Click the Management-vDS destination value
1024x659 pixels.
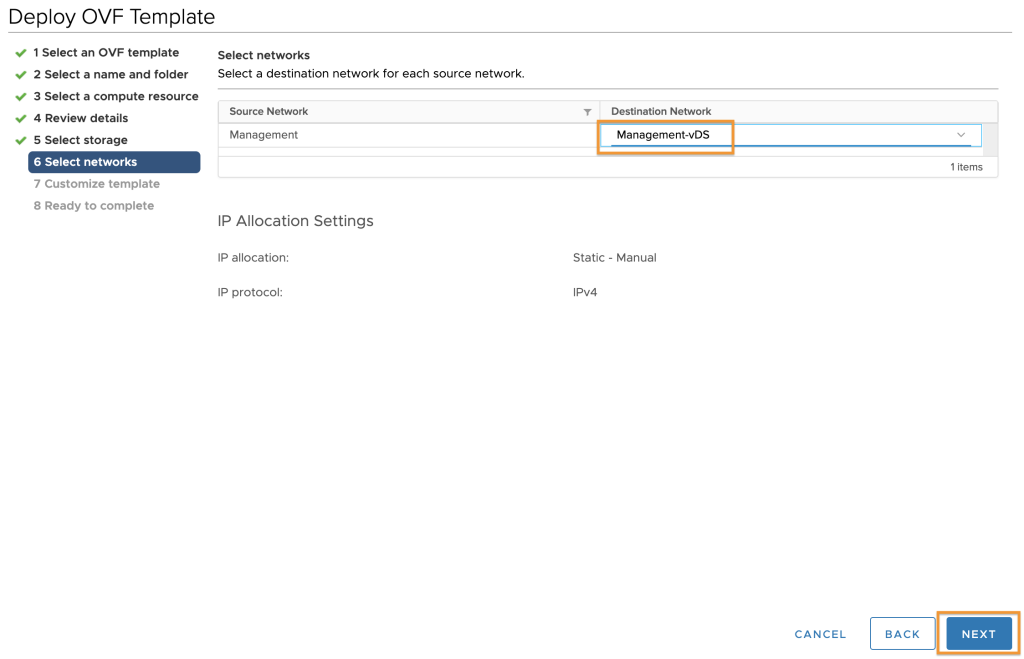[663, 135]
